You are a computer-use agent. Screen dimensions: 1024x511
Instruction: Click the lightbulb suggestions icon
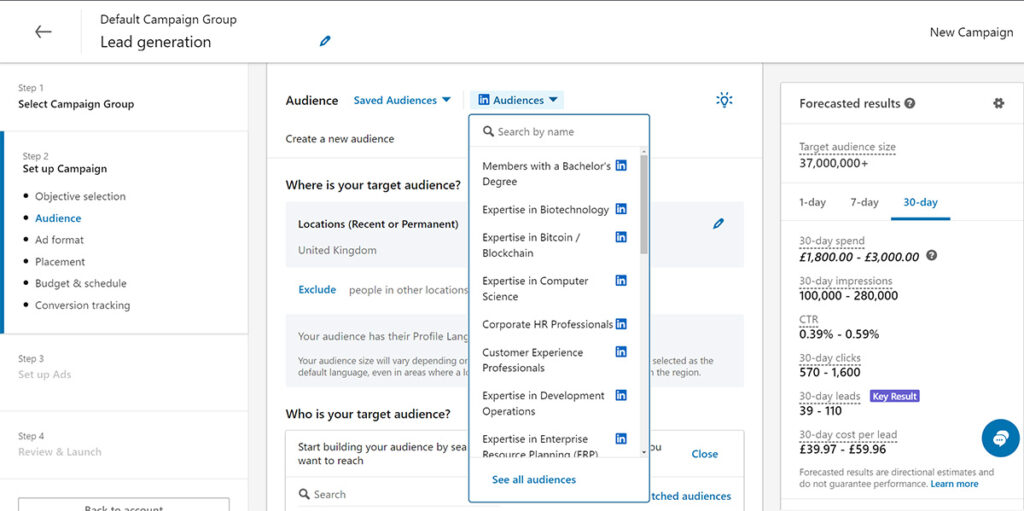tap(724, 100)
